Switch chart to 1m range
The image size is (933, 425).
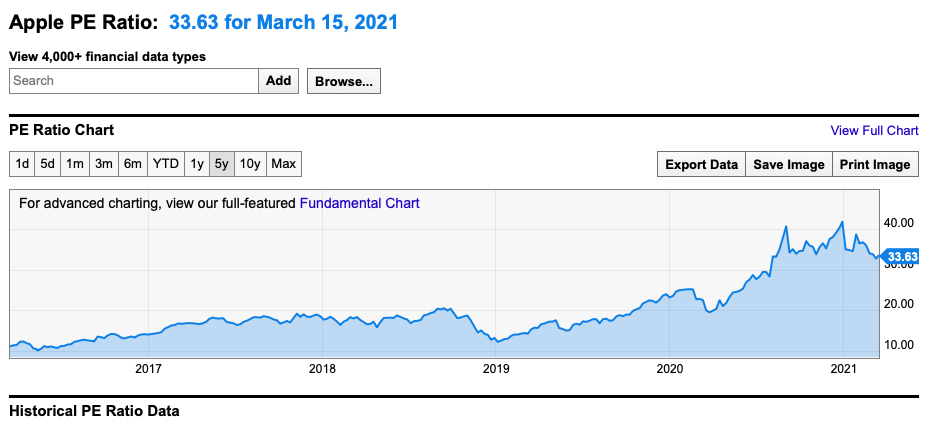point(74,164)
